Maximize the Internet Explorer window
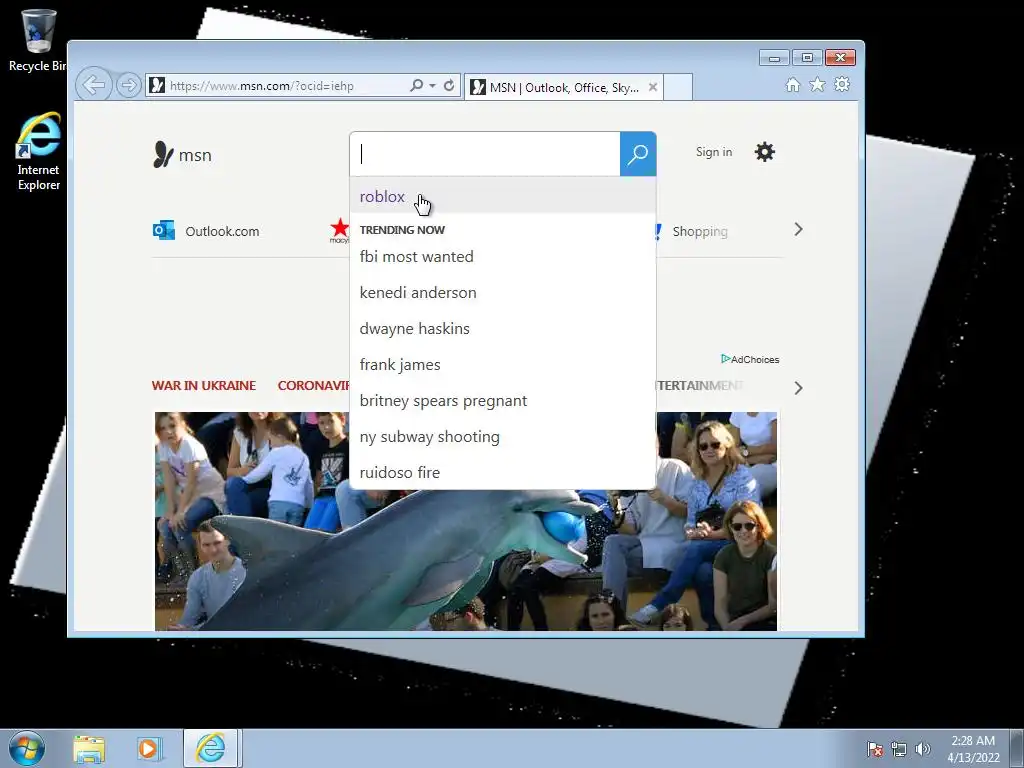 (807, 58)
